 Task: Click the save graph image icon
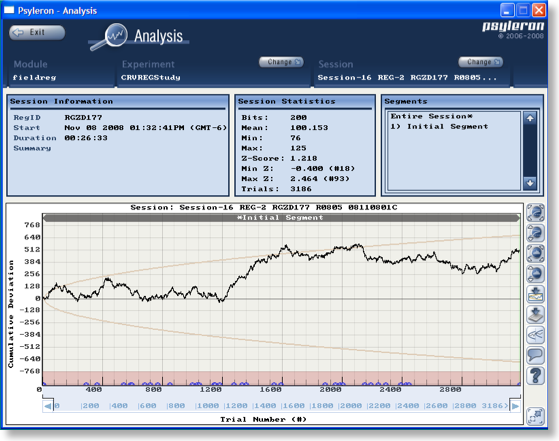pos(535,294)
